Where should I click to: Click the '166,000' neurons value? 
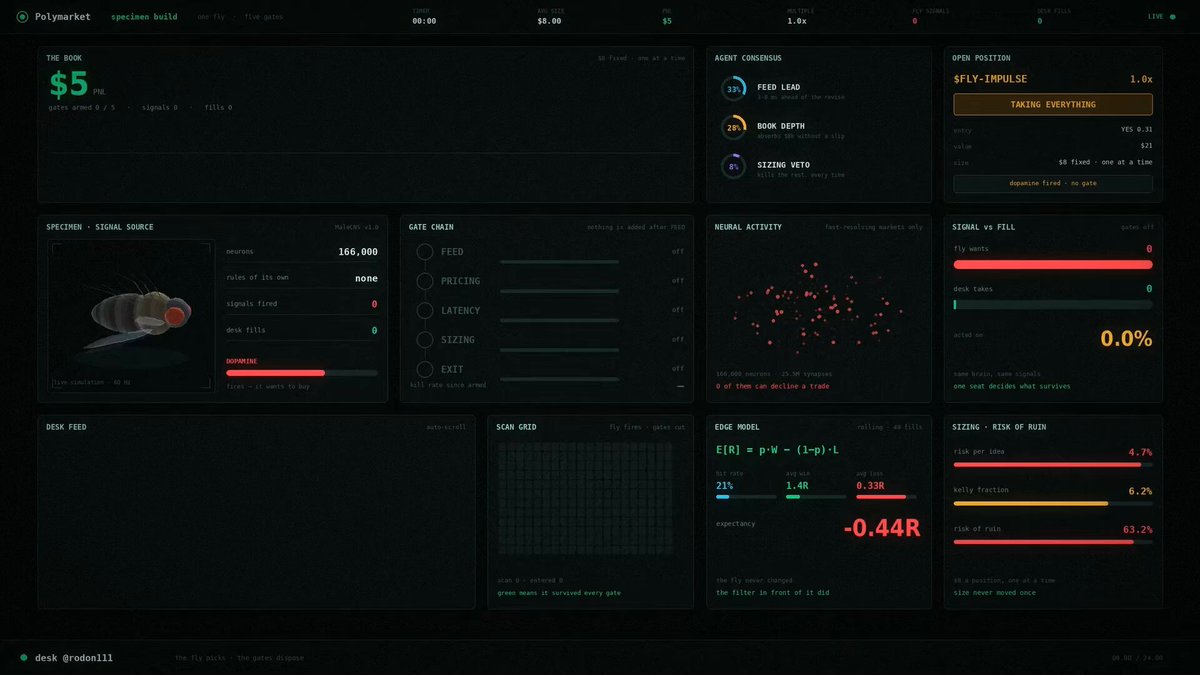point(358,252)
